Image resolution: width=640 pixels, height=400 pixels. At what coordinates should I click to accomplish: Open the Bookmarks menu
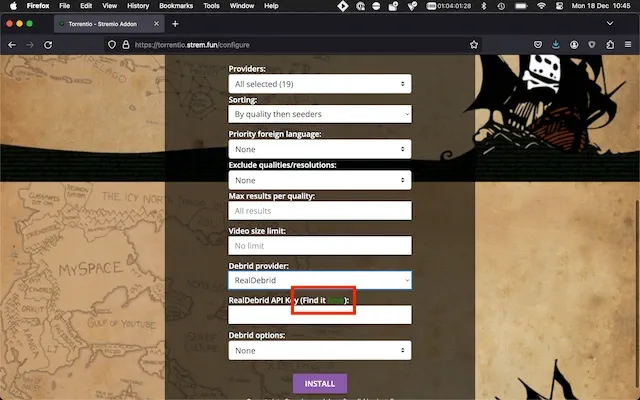176,6
